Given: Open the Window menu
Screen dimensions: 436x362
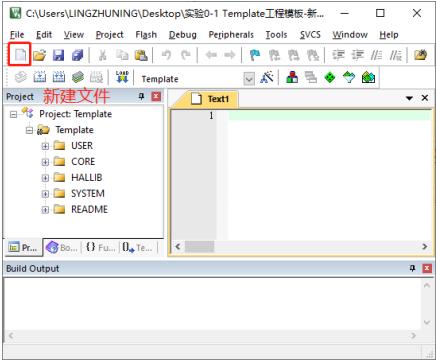Looking at the screenshot, I should pyautogui.click(x=350, y=35).
